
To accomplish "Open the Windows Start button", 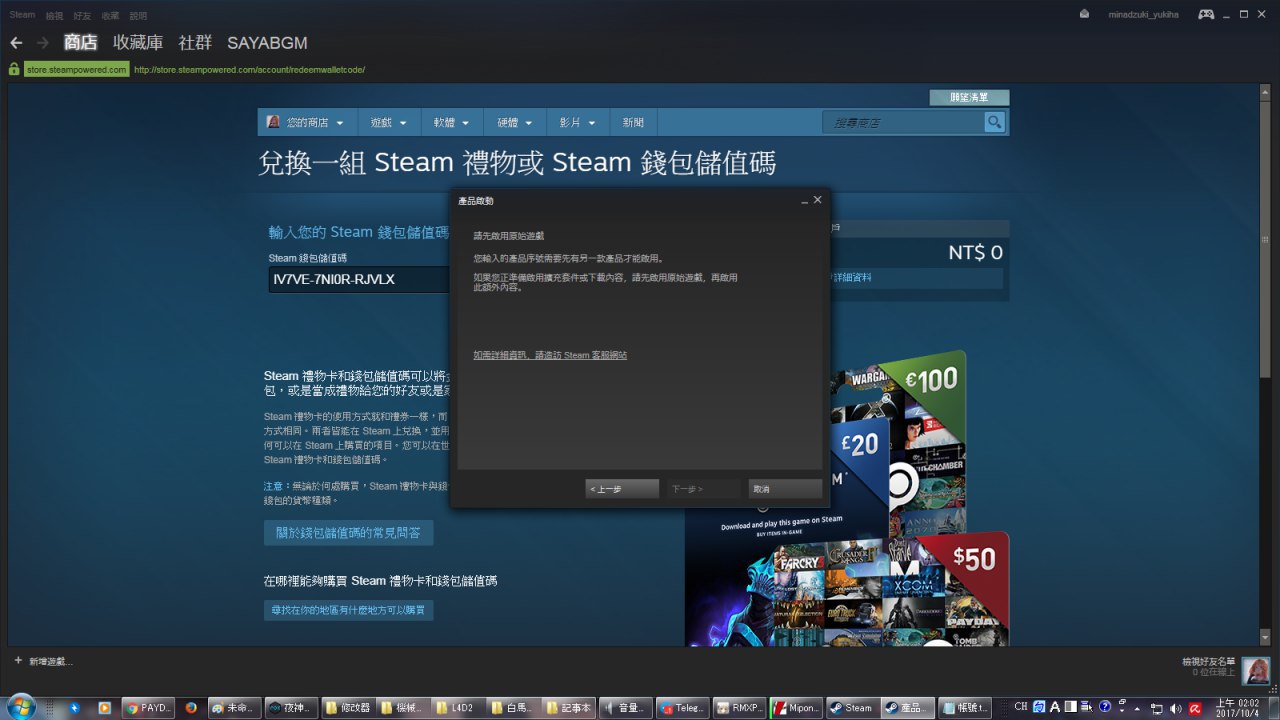I will [21, 707].
